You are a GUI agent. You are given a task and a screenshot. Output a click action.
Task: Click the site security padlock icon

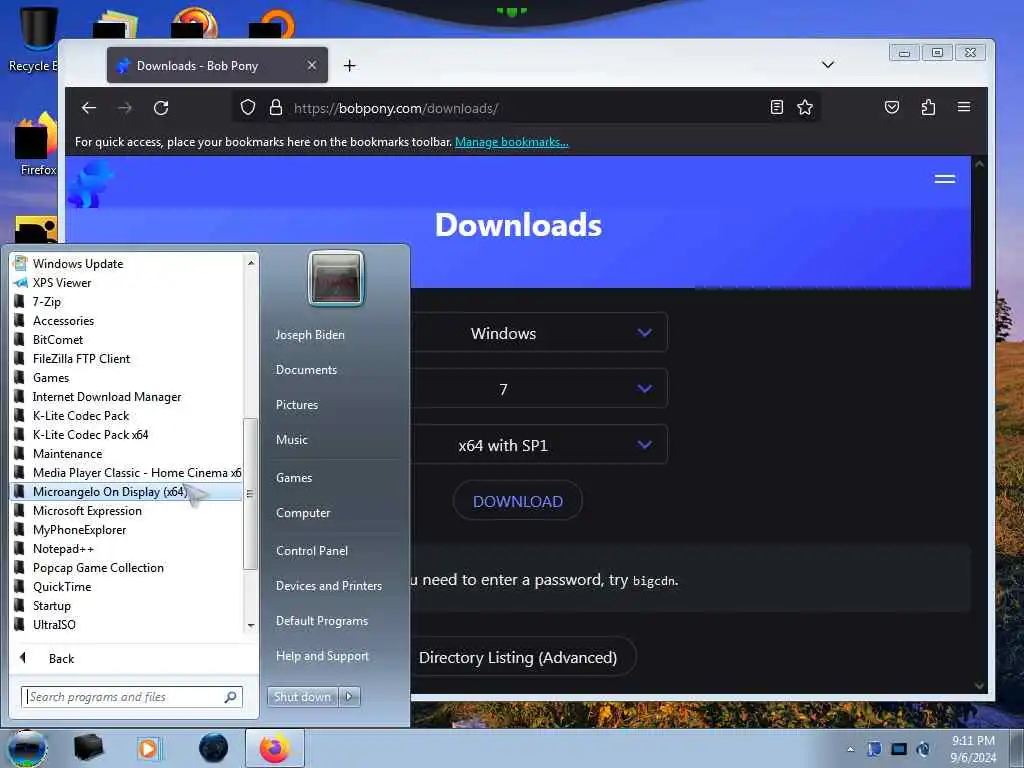click(x=276, y=107)
